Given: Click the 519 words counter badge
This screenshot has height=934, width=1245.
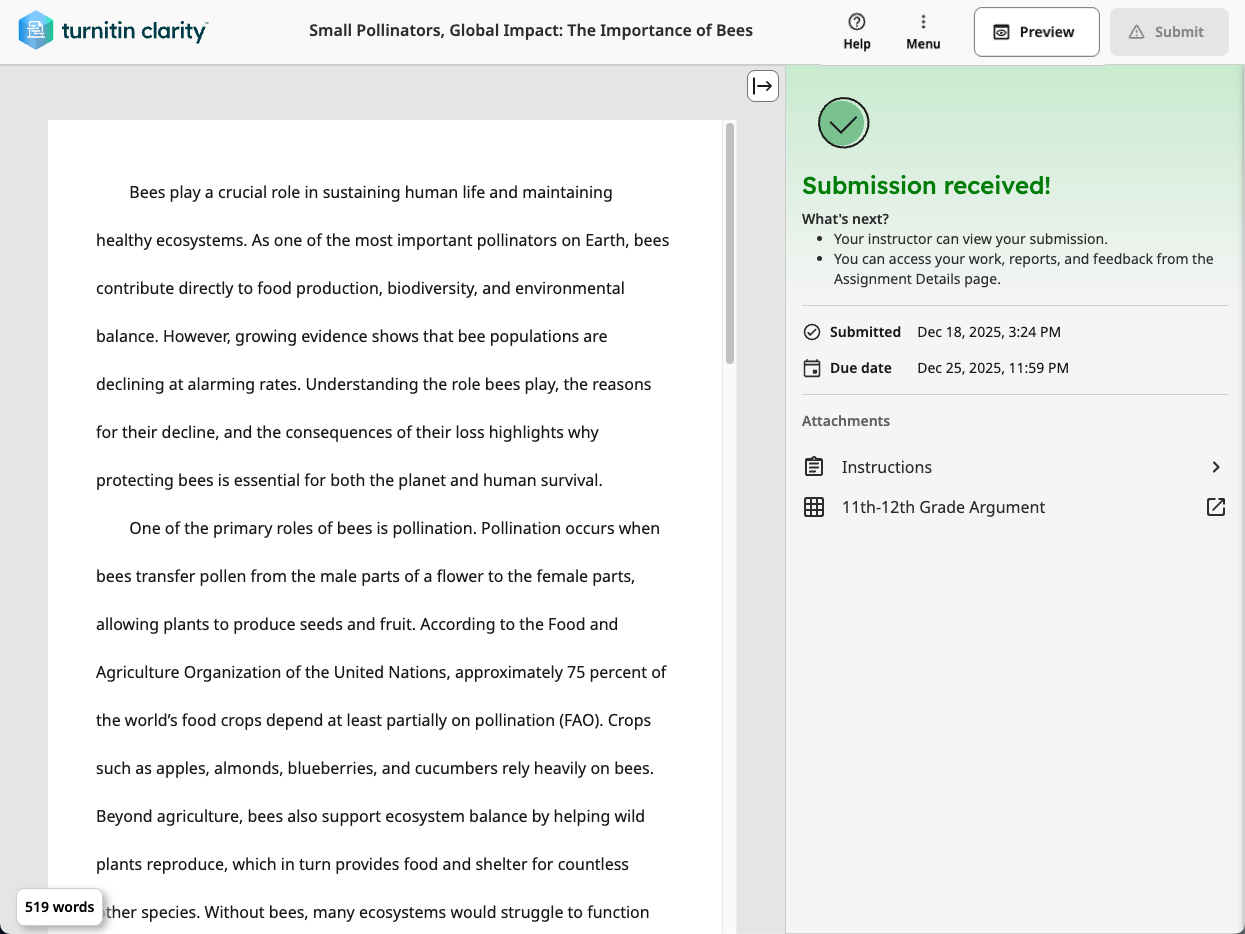Looking at the screenshot, I should (60, 907).
